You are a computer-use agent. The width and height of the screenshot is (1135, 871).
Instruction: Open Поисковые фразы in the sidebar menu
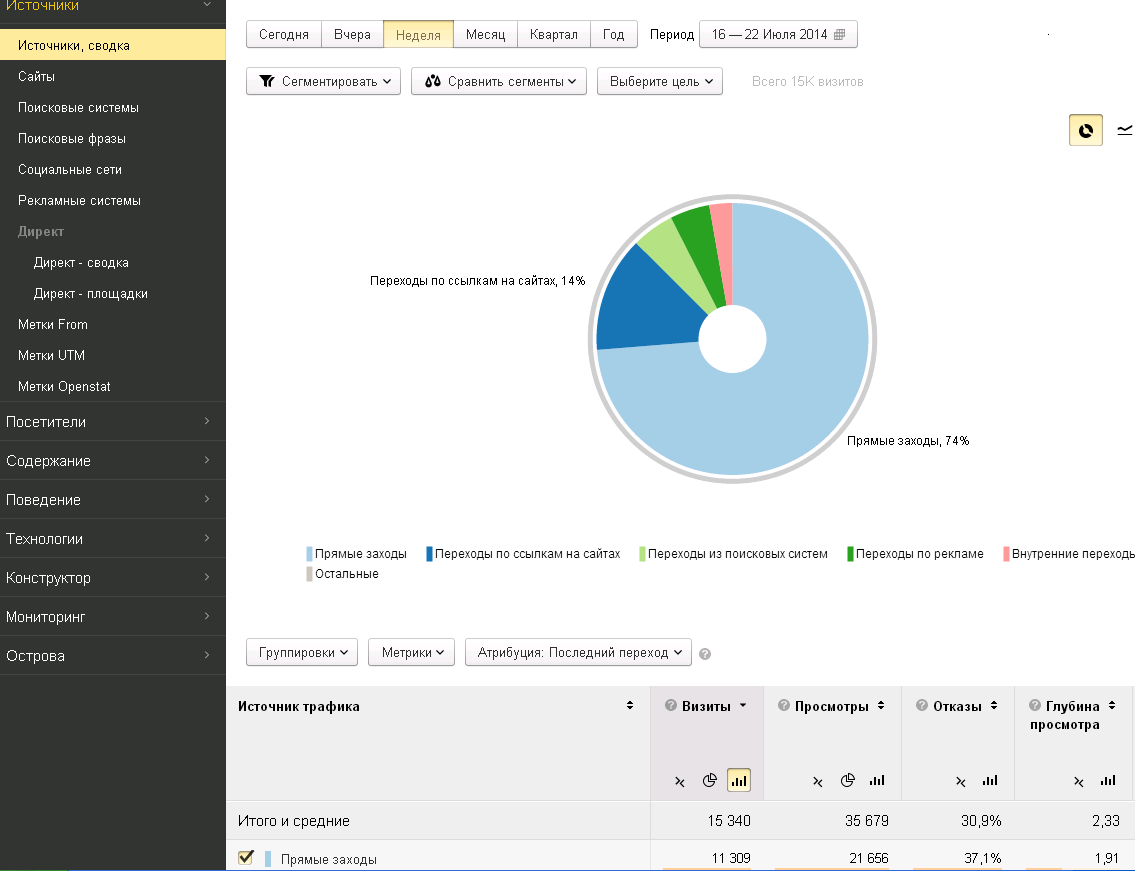coord(72,139)
